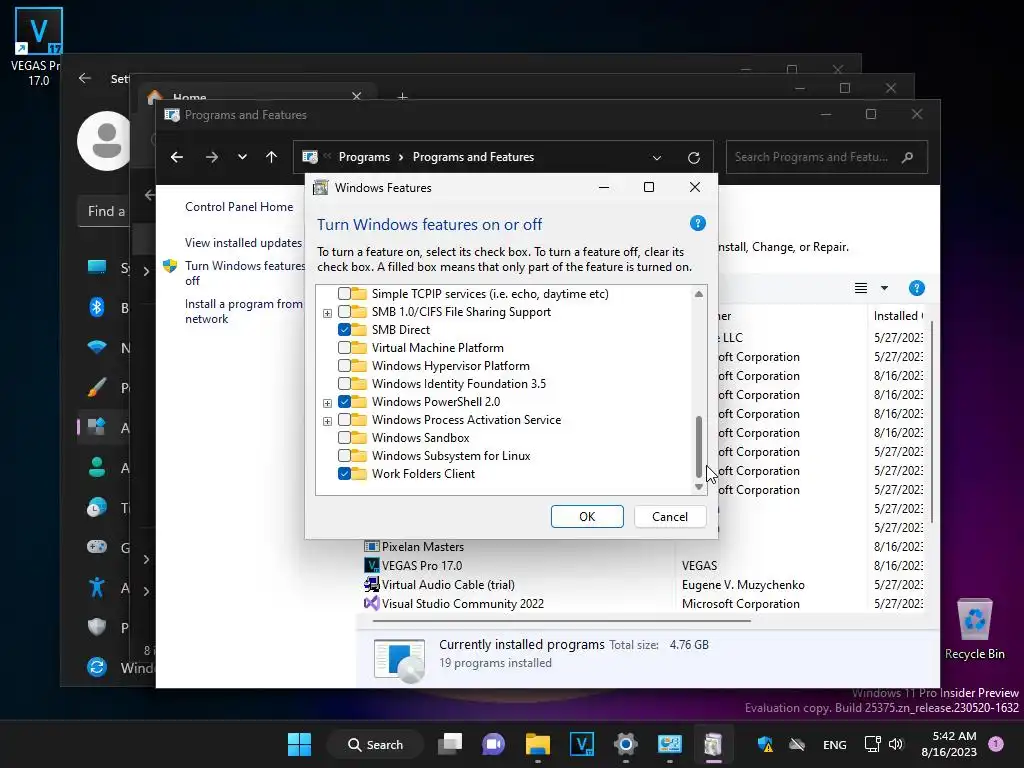Tick the Windows Hypervisor Platform checkbox

click(x=344, y=366)
